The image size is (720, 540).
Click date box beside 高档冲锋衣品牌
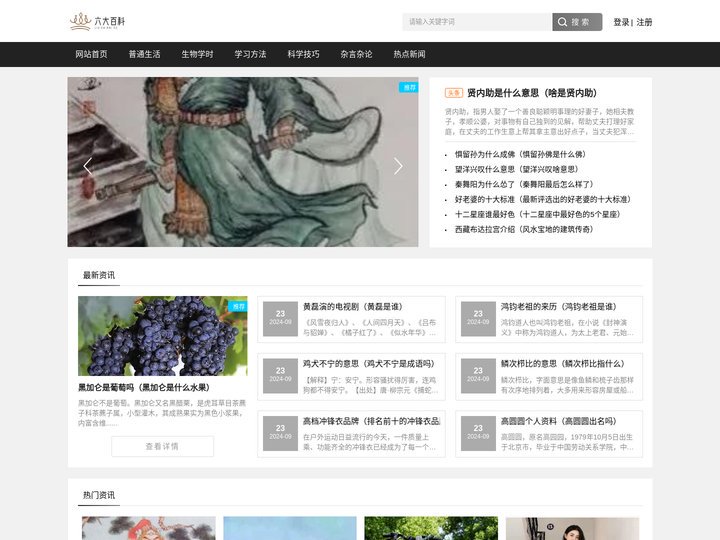[x=280, y=433]
